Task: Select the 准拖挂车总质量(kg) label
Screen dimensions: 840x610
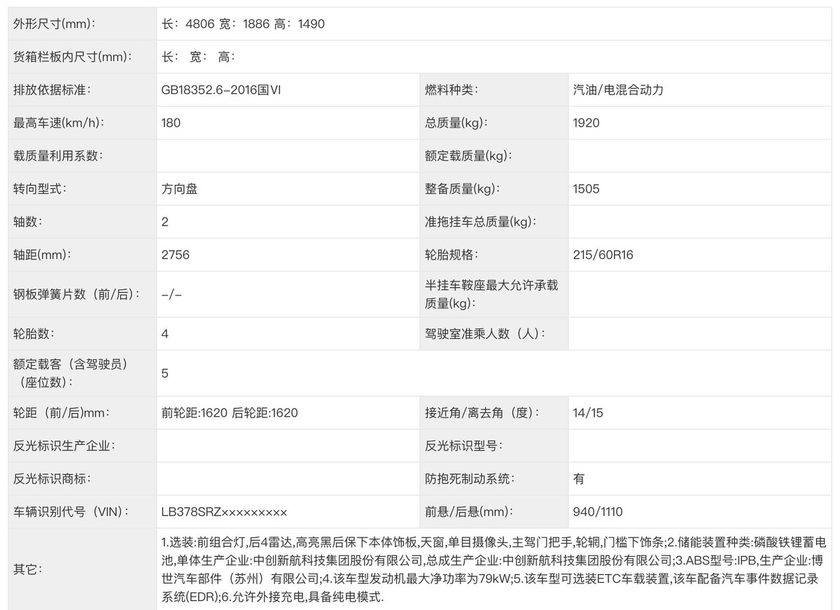Action: tap(481, 222)
